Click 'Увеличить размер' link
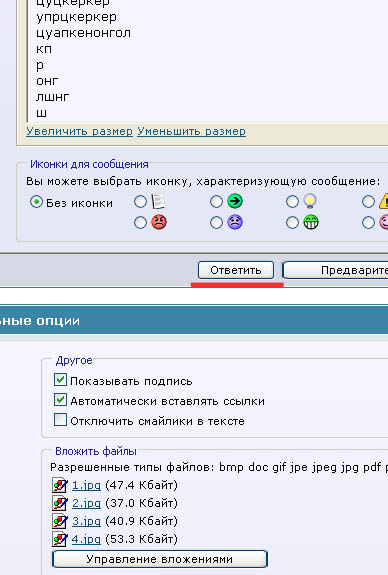The height and width of the screenshot is (575, 388). click(x=79, y=131)
